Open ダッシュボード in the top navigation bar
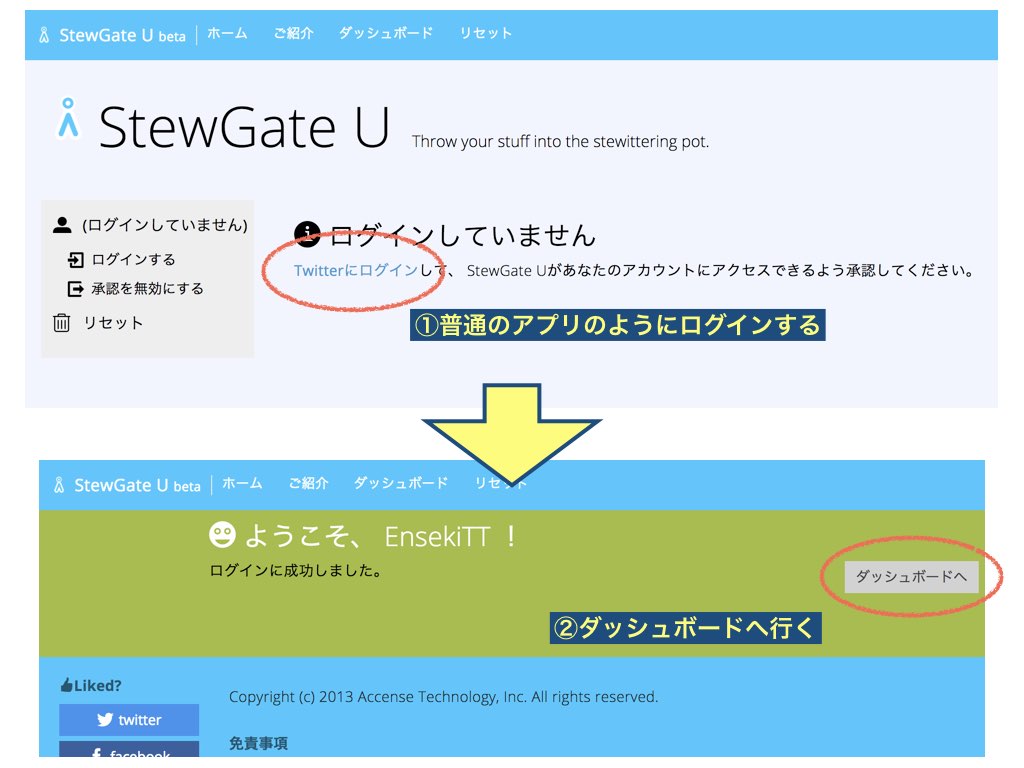Viewport: 1024px width, 768px height. click(386, 33)
